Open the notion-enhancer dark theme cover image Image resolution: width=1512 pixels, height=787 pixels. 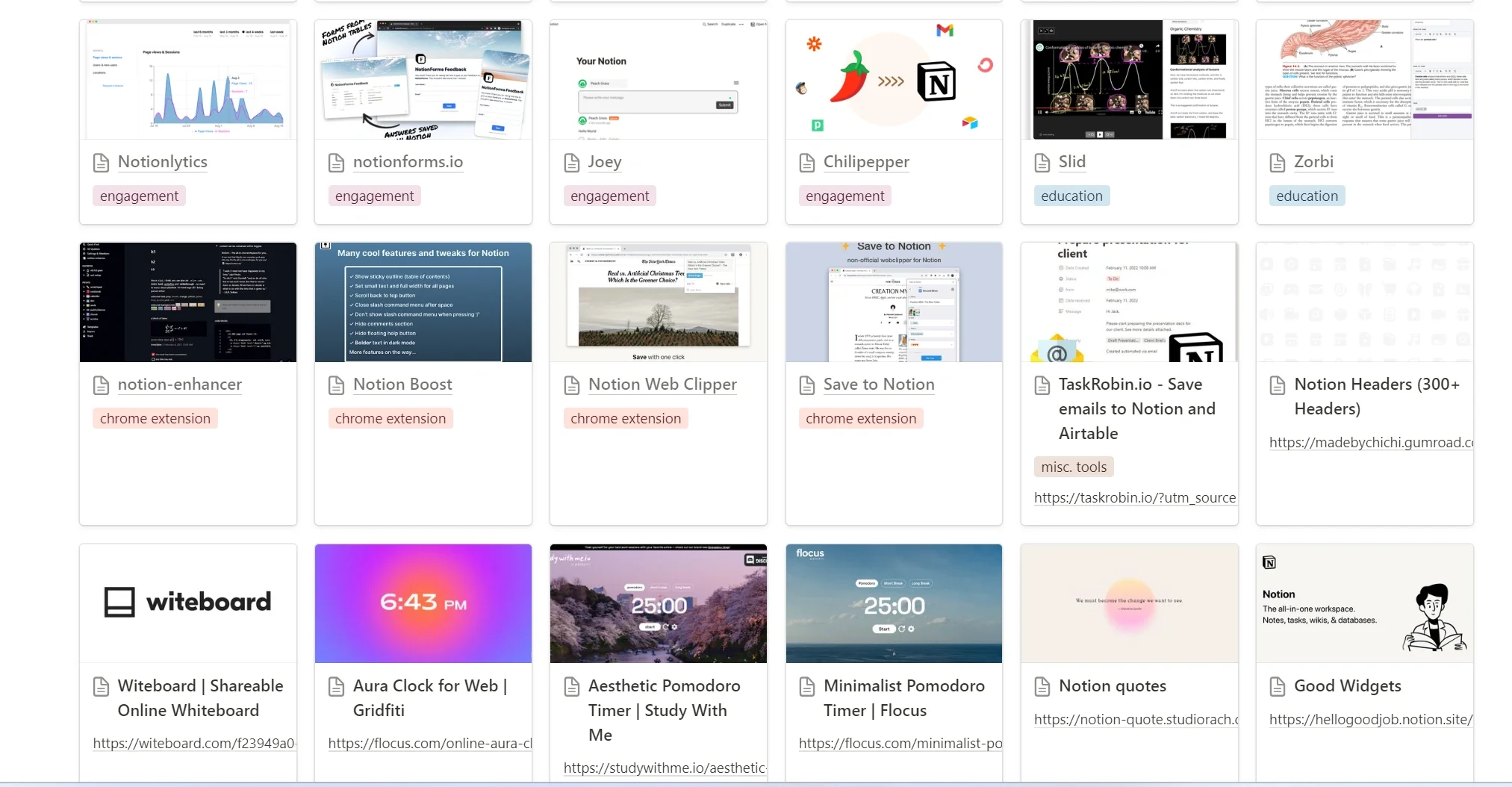coord(188,302)
